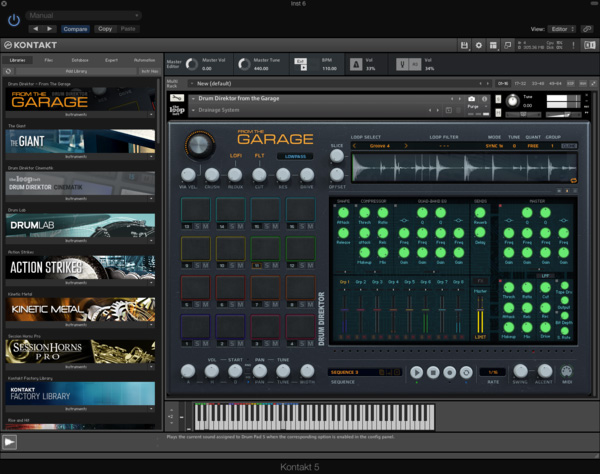The height and width of the screenshot is (474, 600).
Task: Click the next preset right arrow
Action: pyautogui.click(x=49, y=29)
